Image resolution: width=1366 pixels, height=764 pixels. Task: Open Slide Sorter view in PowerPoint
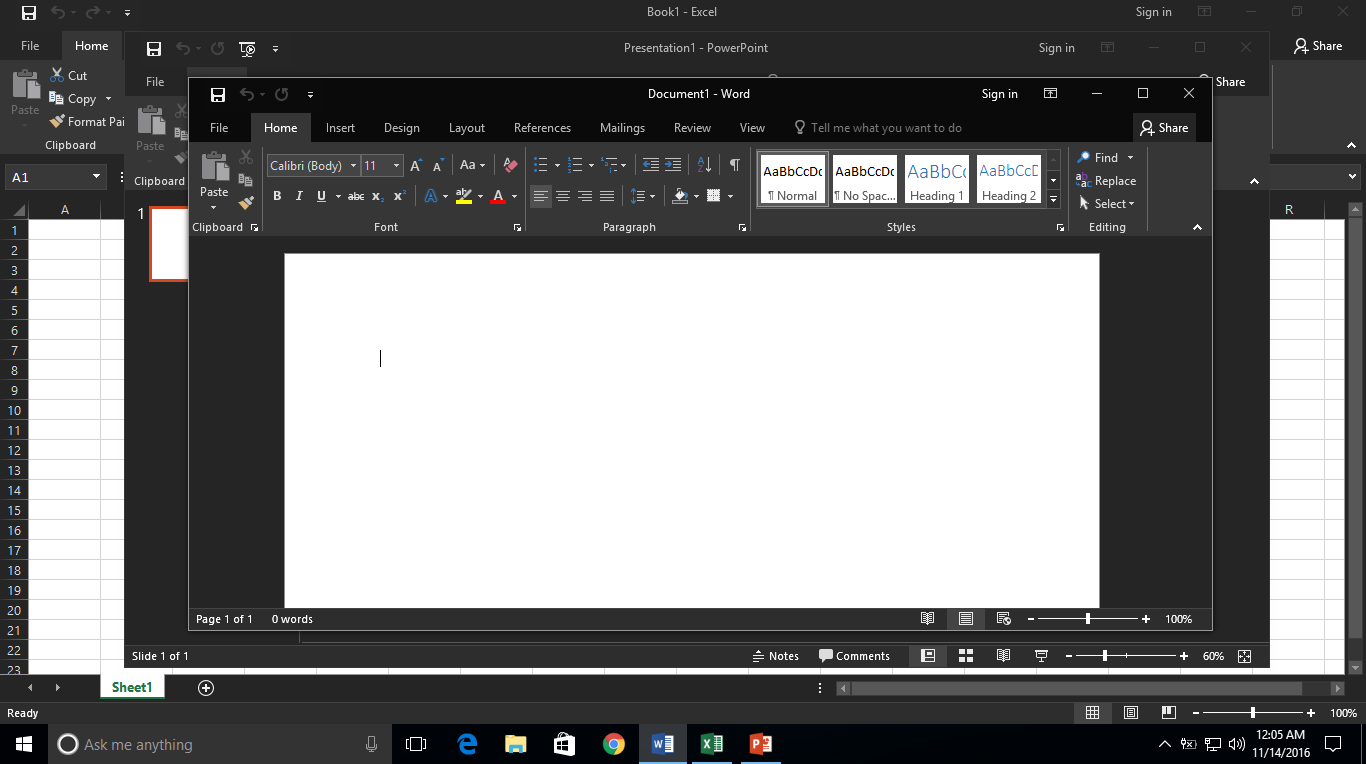(966, 656)
